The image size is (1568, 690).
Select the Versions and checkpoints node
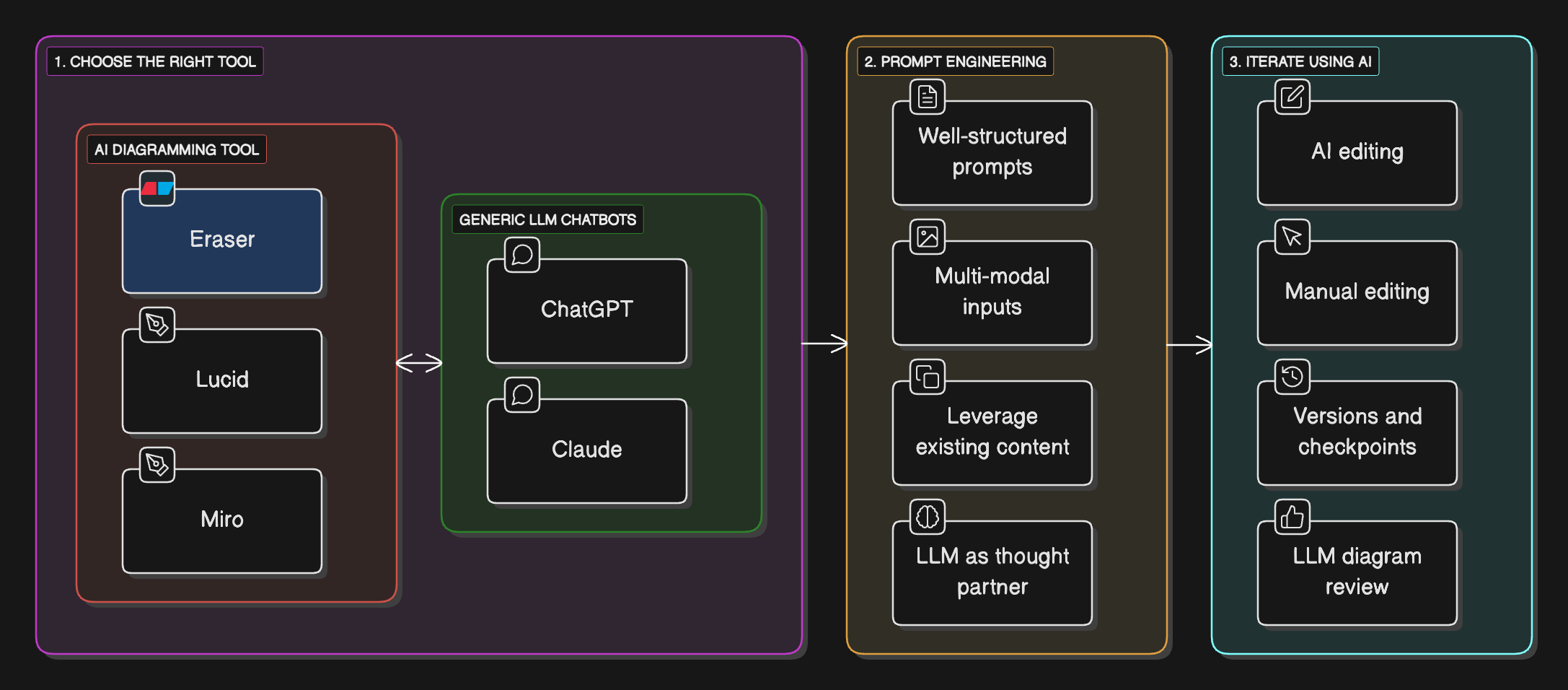tap(1357, 433)
